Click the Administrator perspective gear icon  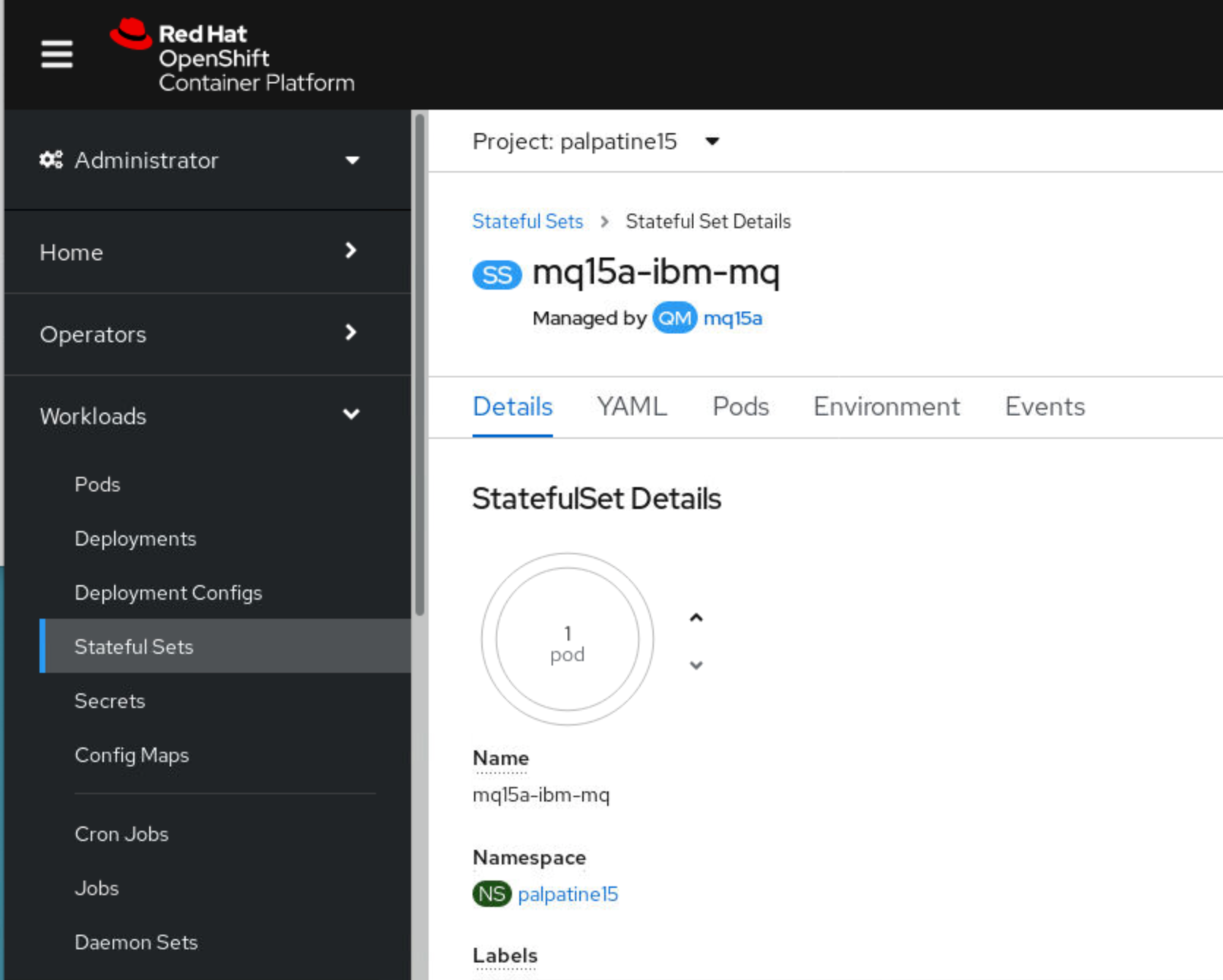click(50, 160)
